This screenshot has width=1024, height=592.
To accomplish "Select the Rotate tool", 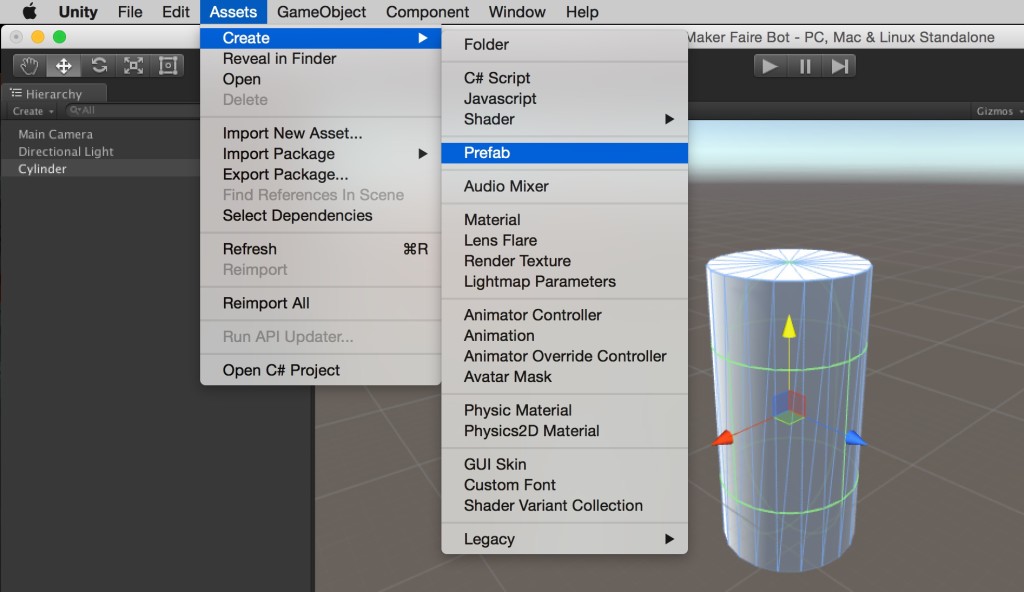I will click(99, 66).
